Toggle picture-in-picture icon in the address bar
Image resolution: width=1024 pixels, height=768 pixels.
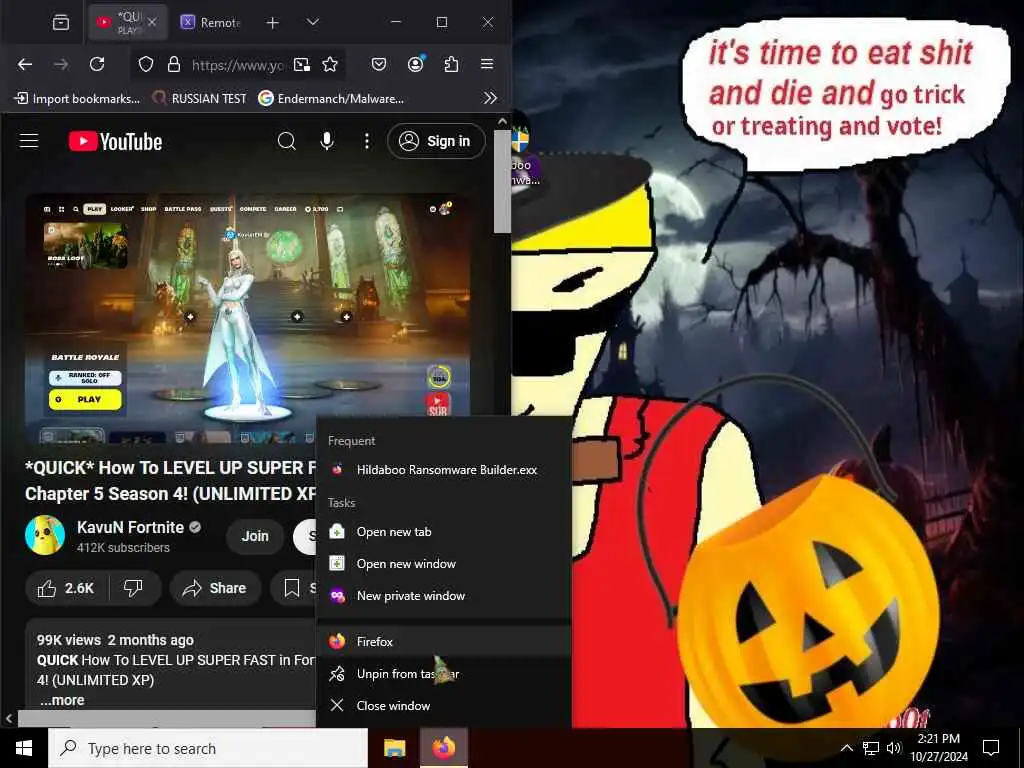click(302, 64)
